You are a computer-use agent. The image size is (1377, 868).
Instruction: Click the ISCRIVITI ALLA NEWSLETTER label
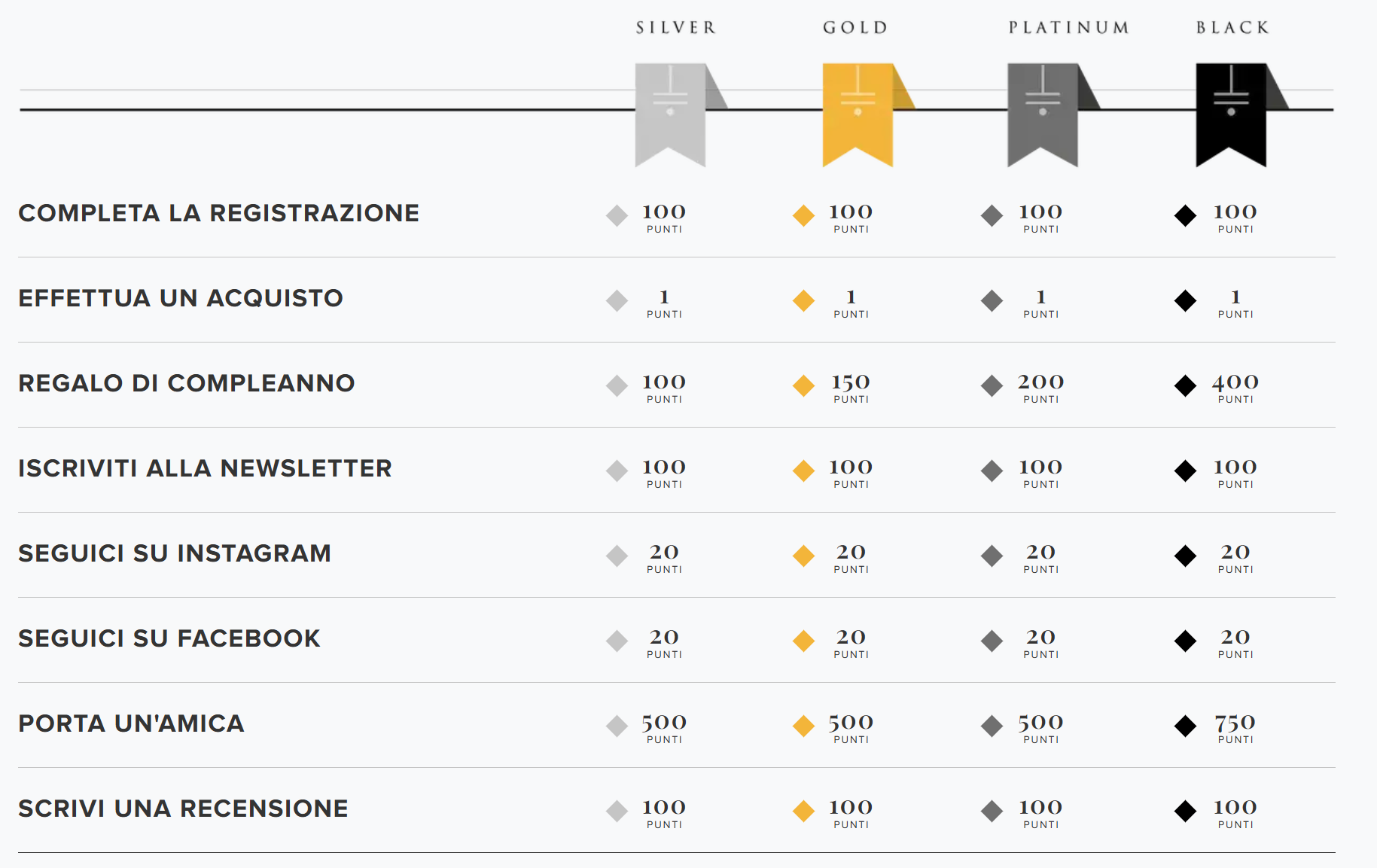tap(205, 468)
